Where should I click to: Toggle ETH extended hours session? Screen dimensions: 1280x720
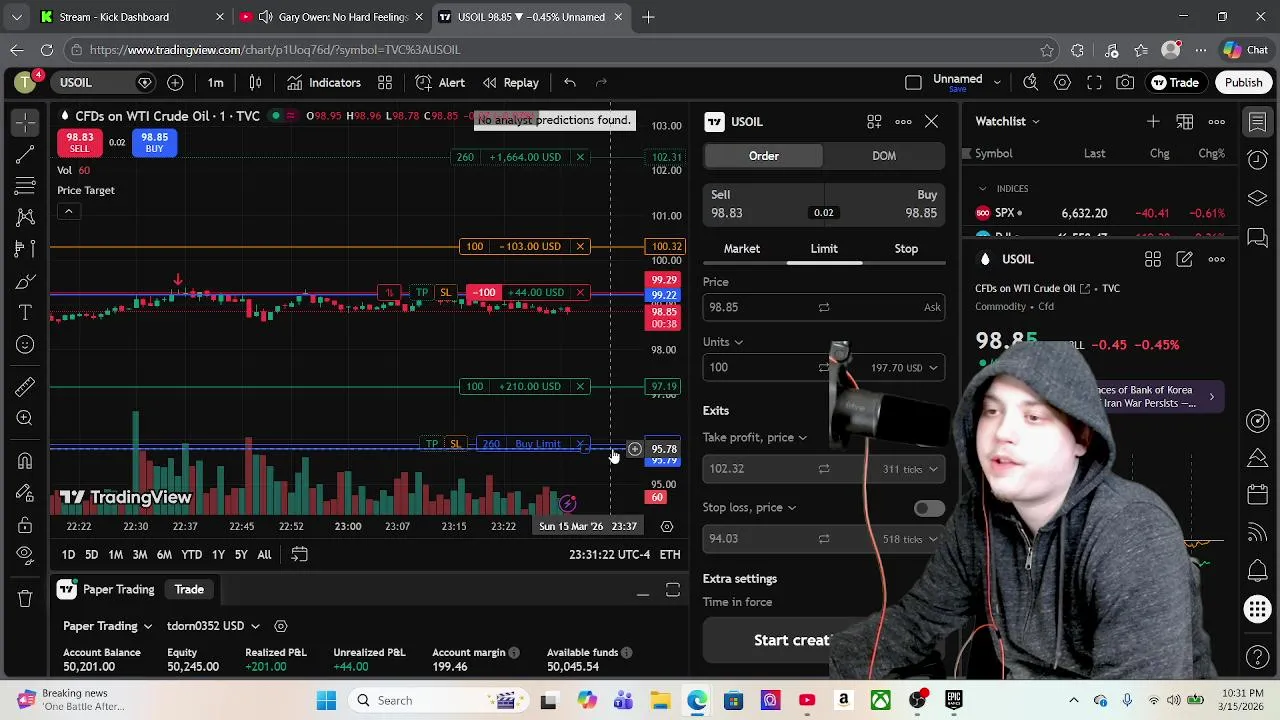pos(670,554)
